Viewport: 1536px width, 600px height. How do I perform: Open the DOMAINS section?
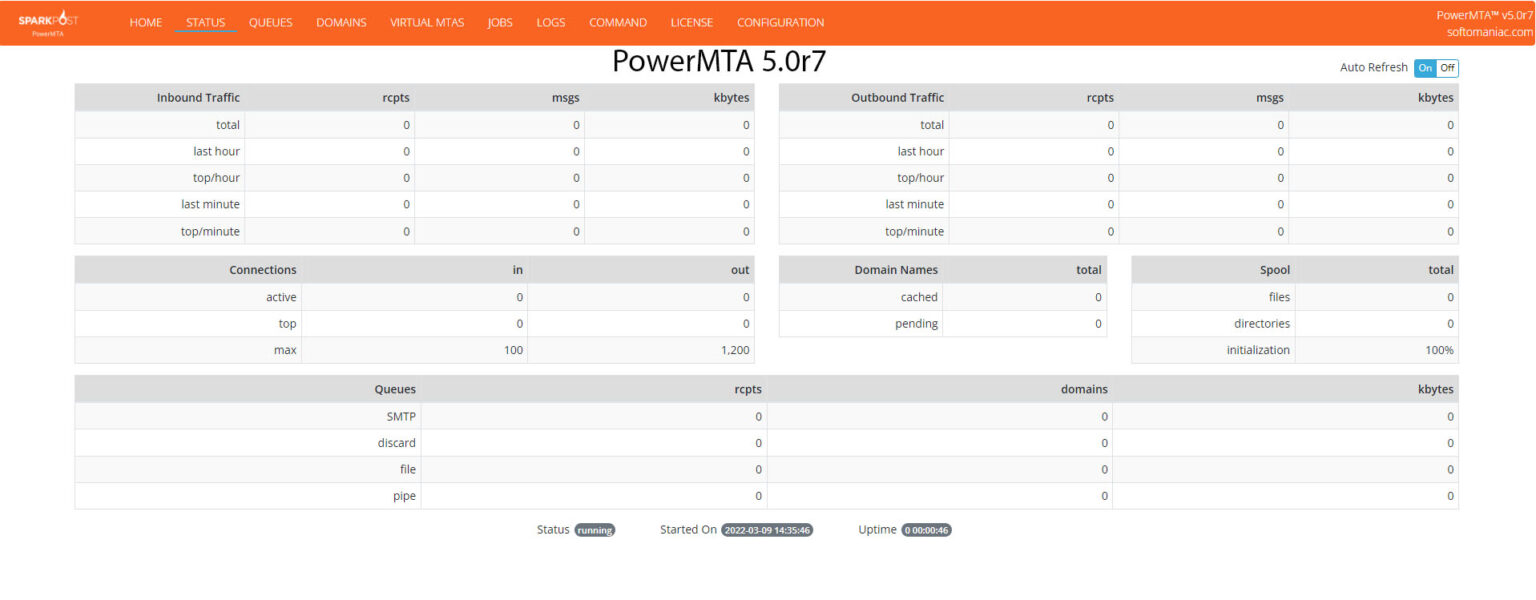pos(341,22)
